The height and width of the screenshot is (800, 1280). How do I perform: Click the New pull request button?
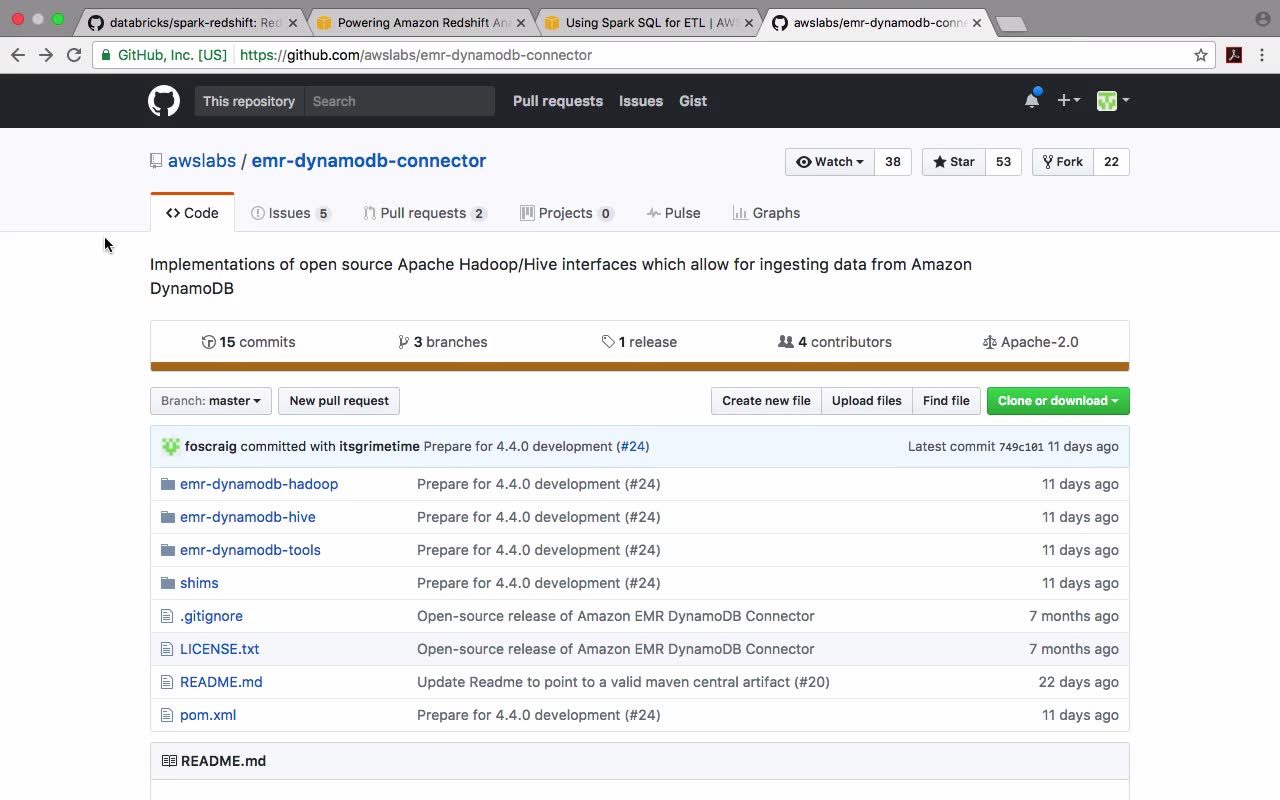[339, 401]
